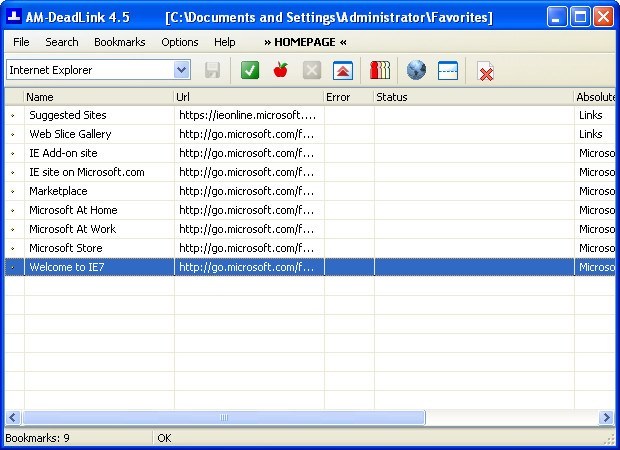Open the Help menu
The width and height of the screenshot is (620, 450).
tap(225, 42)
